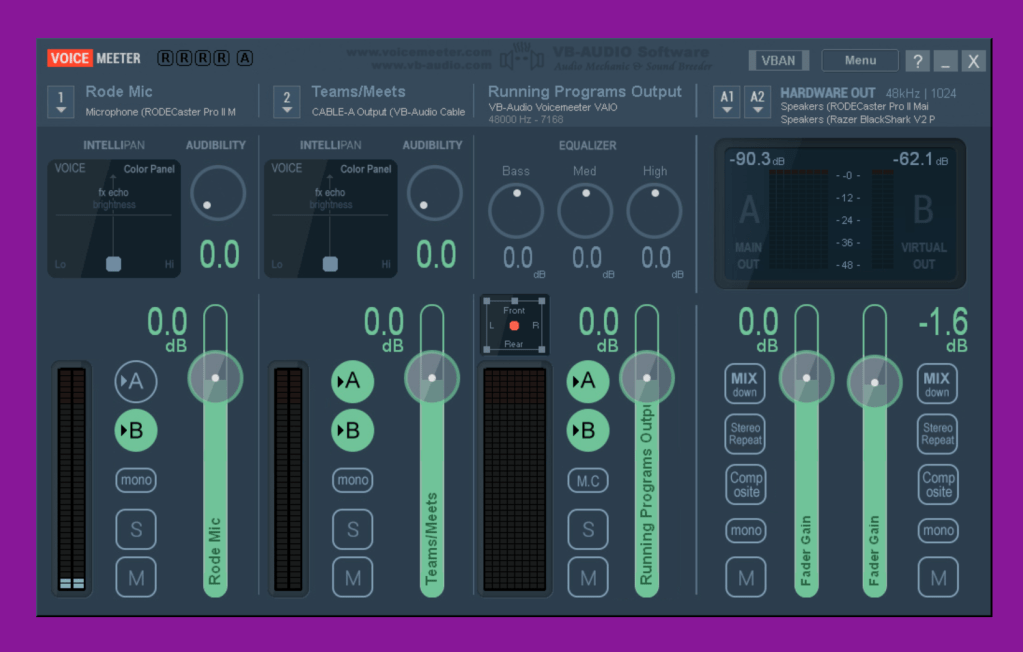Click the Color Panel label on Teams/Meets
Image resolution: width=1023 pixels, height=652 pixels.
coord(365,169)
